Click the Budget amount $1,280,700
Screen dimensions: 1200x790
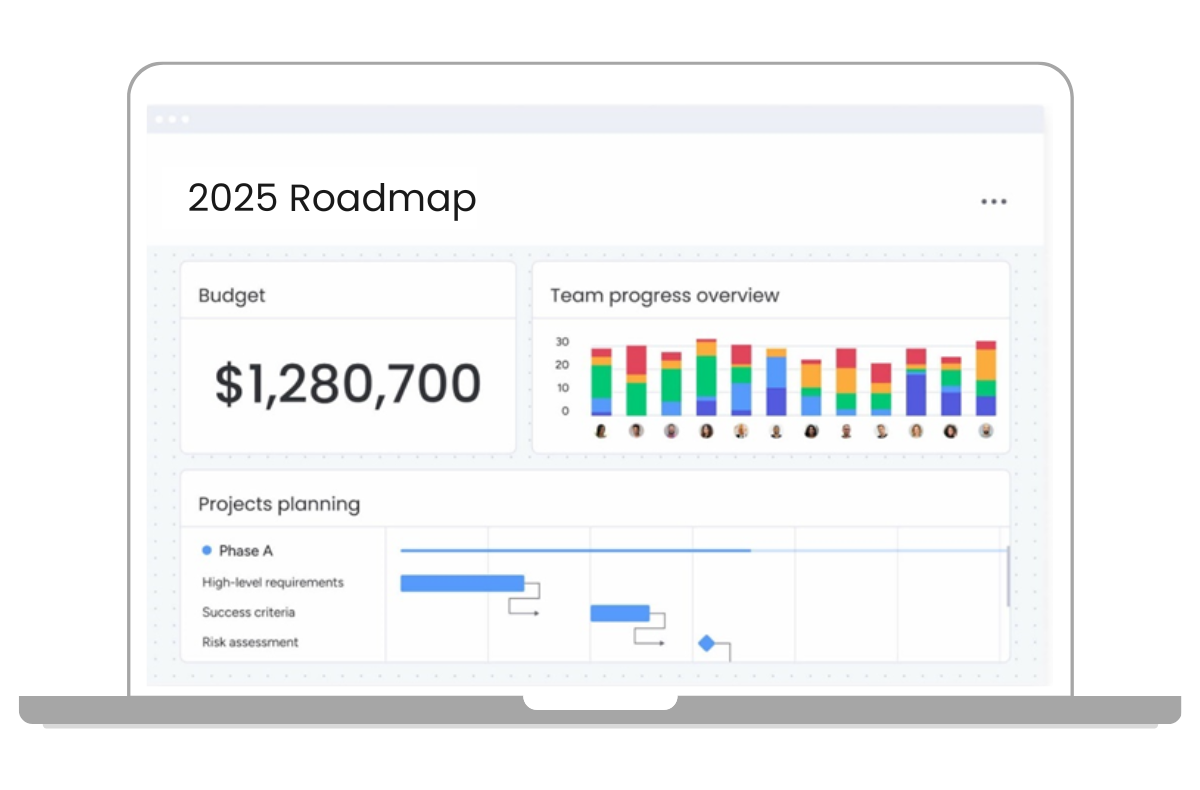pos(348,385)
